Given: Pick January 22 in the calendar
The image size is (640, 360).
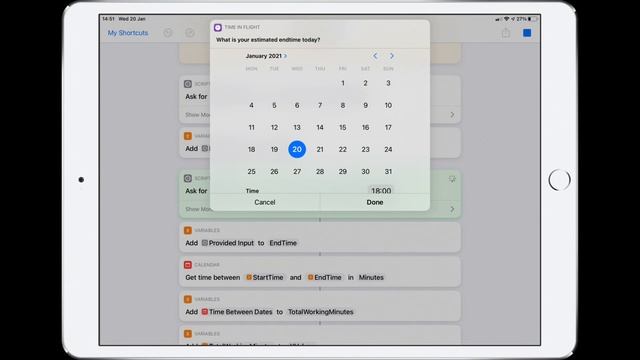Looking at the screenshot, I should tap(343, 149).
